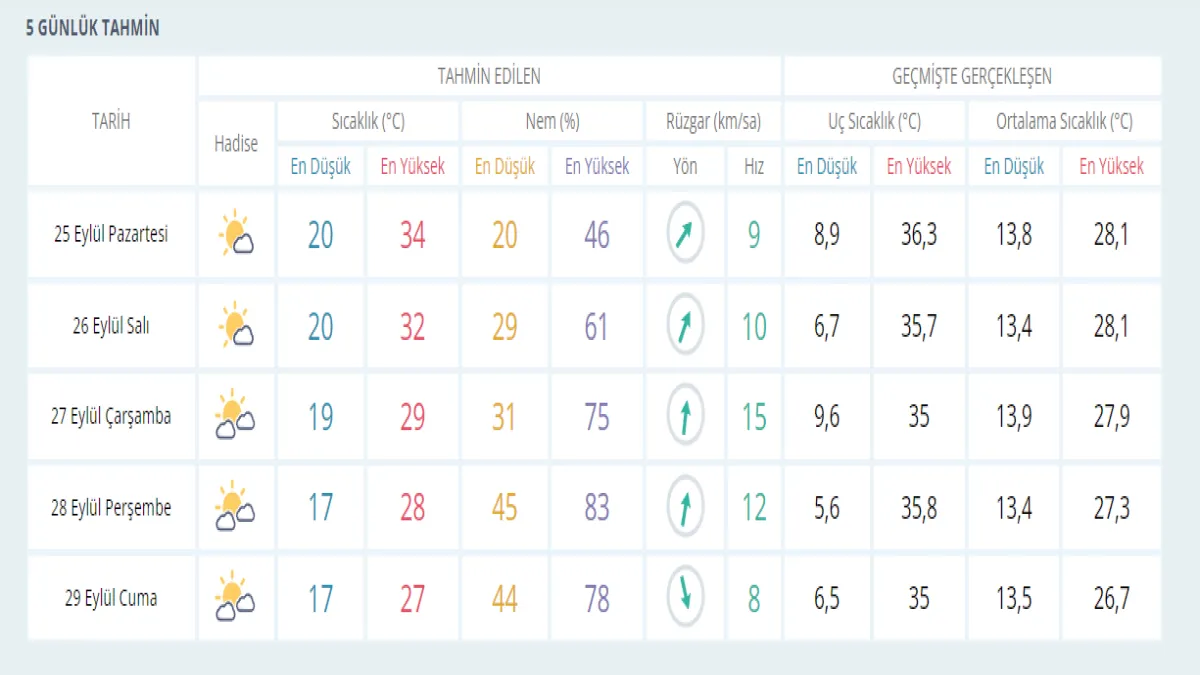Click the Nem (%) column header
The height and width of the screenshot is (675, 1200).
click(x=552, y=122)
